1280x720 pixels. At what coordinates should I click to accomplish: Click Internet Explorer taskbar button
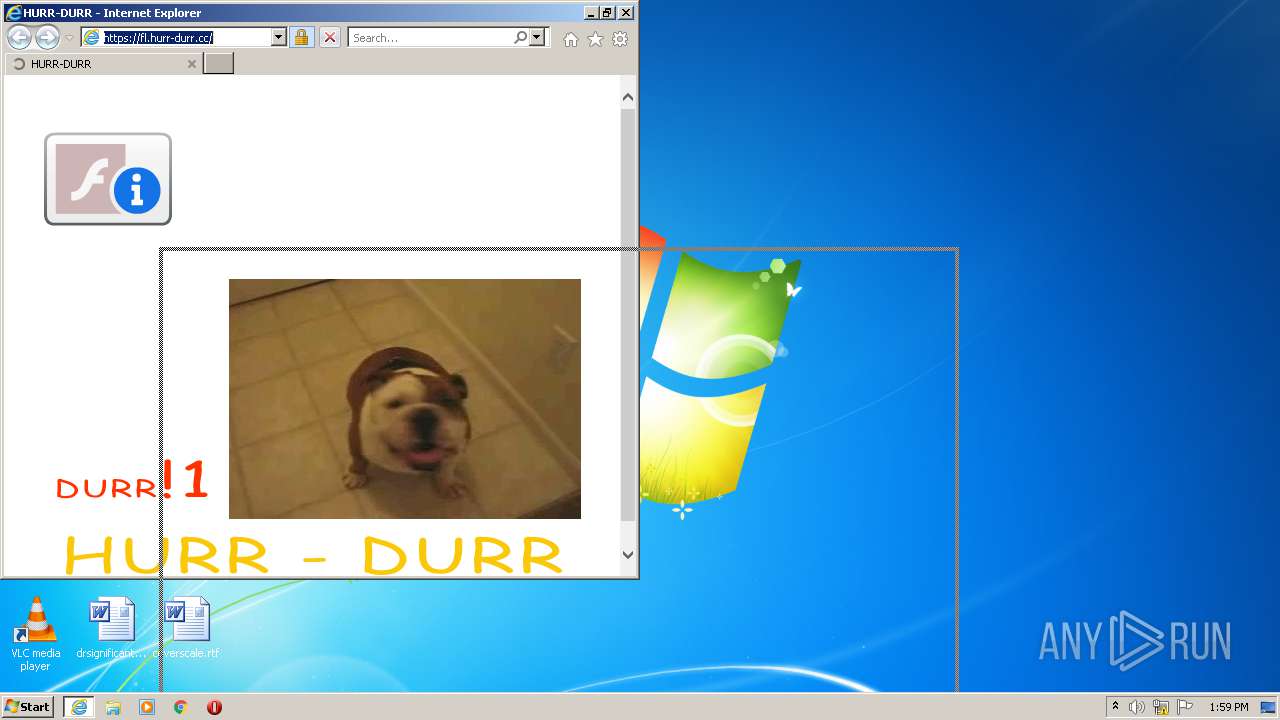click(x=79, y=707)
